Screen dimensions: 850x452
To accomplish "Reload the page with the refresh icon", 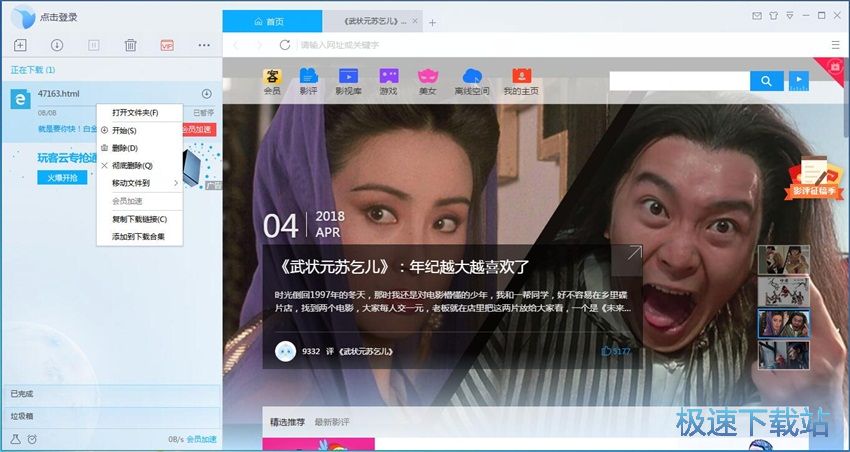I will (x=285, y=45).
